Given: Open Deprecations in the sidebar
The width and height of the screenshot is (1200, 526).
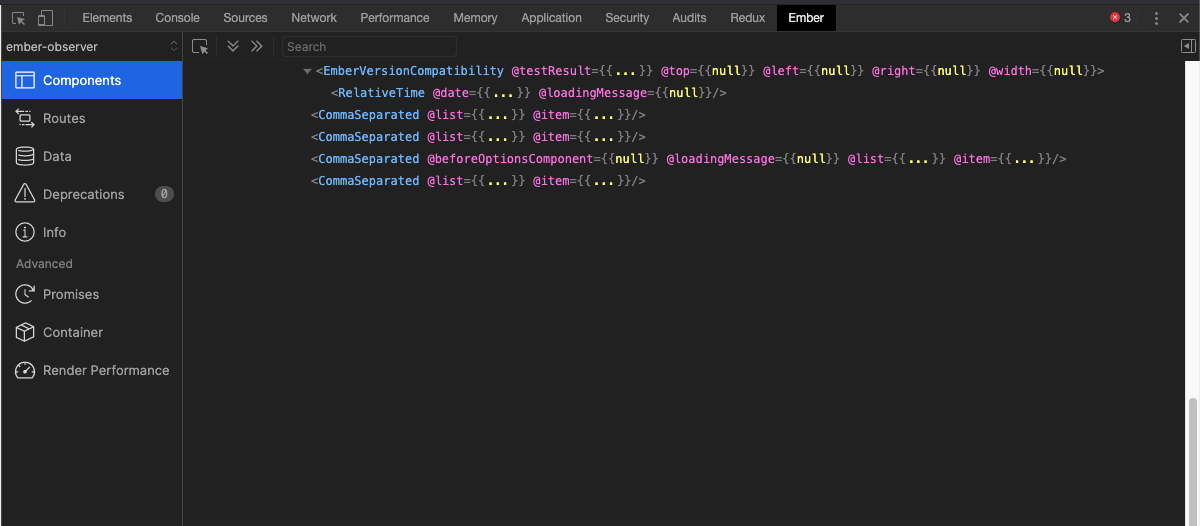Looking at the screenshot, I should pos(91,194).
